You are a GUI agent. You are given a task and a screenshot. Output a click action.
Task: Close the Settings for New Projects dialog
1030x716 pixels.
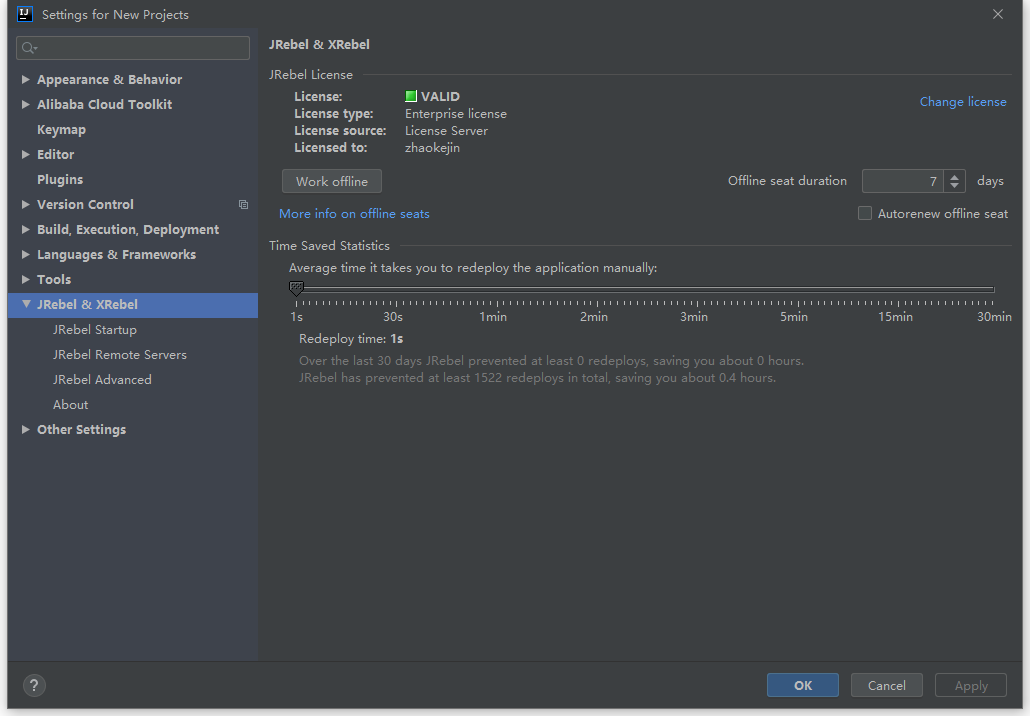click(998, 14)
